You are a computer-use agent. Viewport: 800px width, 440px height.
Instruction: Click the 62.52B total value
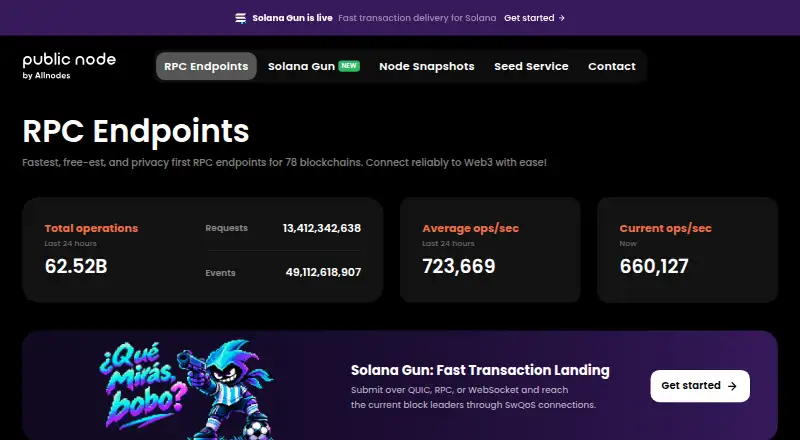click(x=76, y=266)
